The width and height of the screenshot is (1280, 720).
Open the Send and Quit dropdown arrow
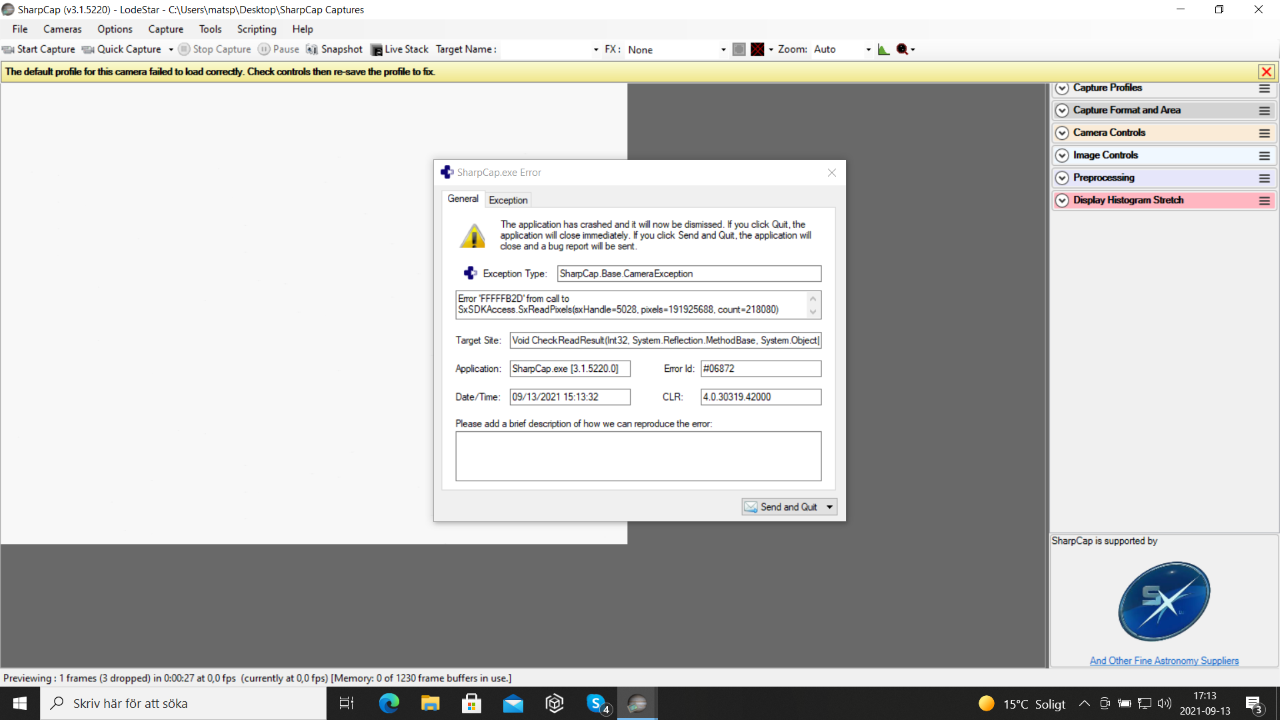830,507
